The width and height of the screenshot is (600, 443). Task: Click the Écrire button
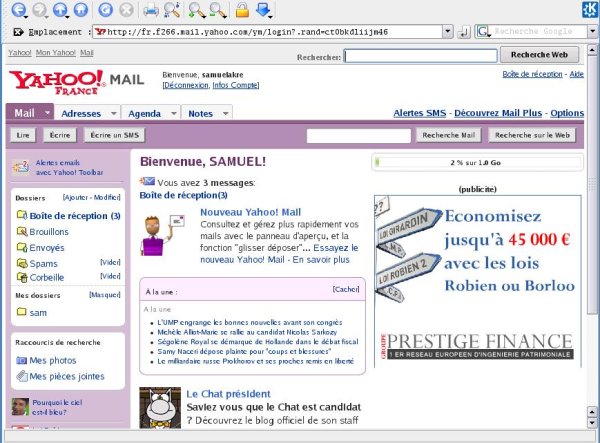pos(60,135)
